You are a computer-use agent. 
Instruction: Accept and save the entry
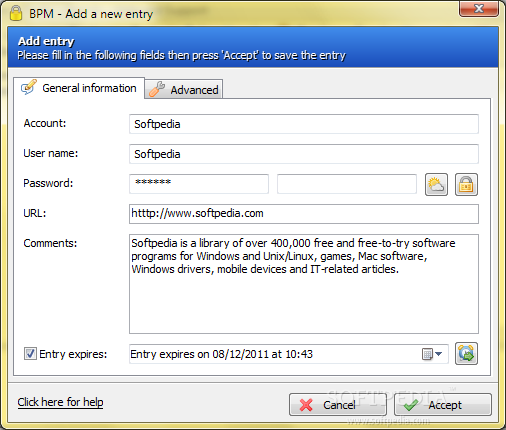443,404
